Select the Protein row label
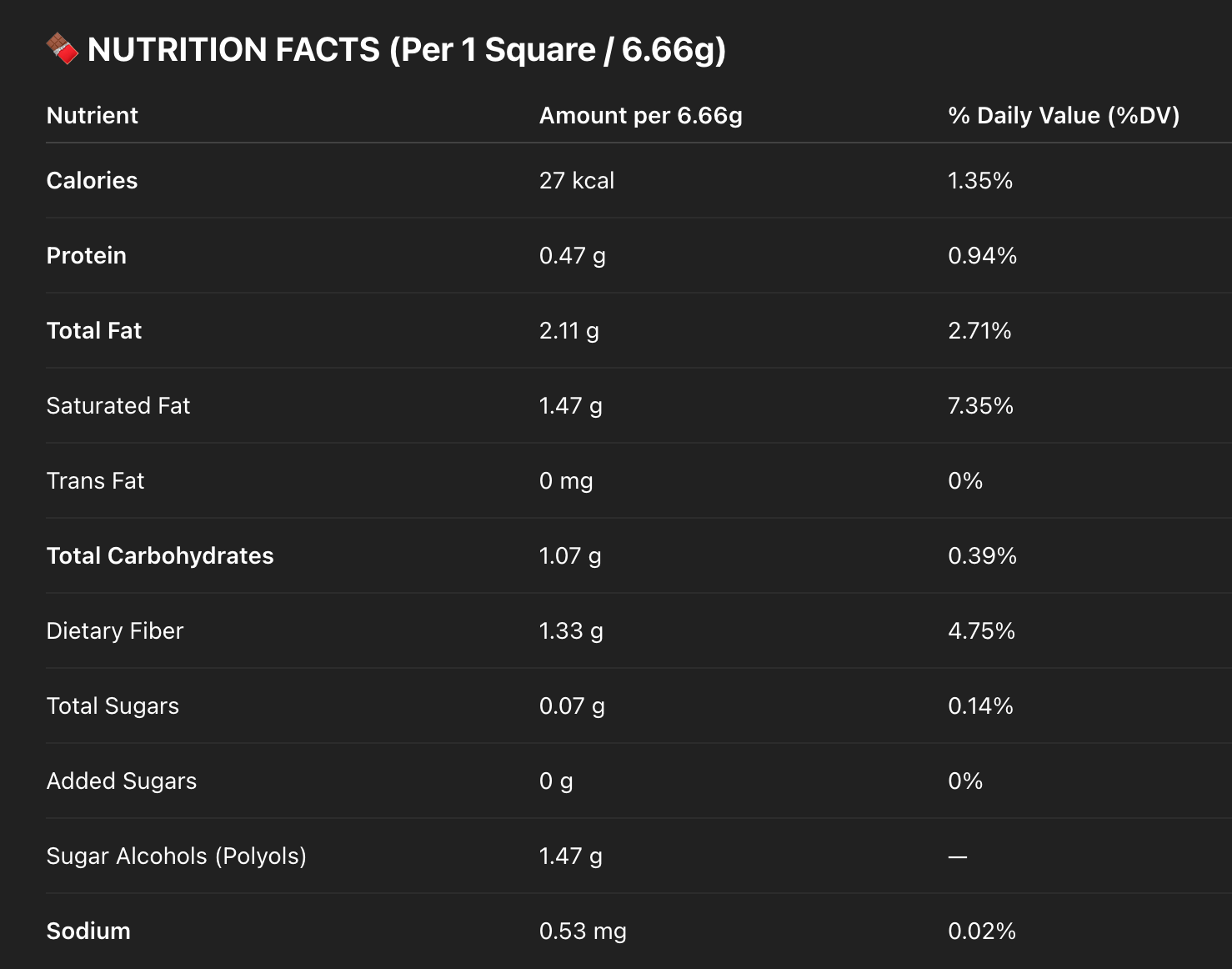 point(87,255)
